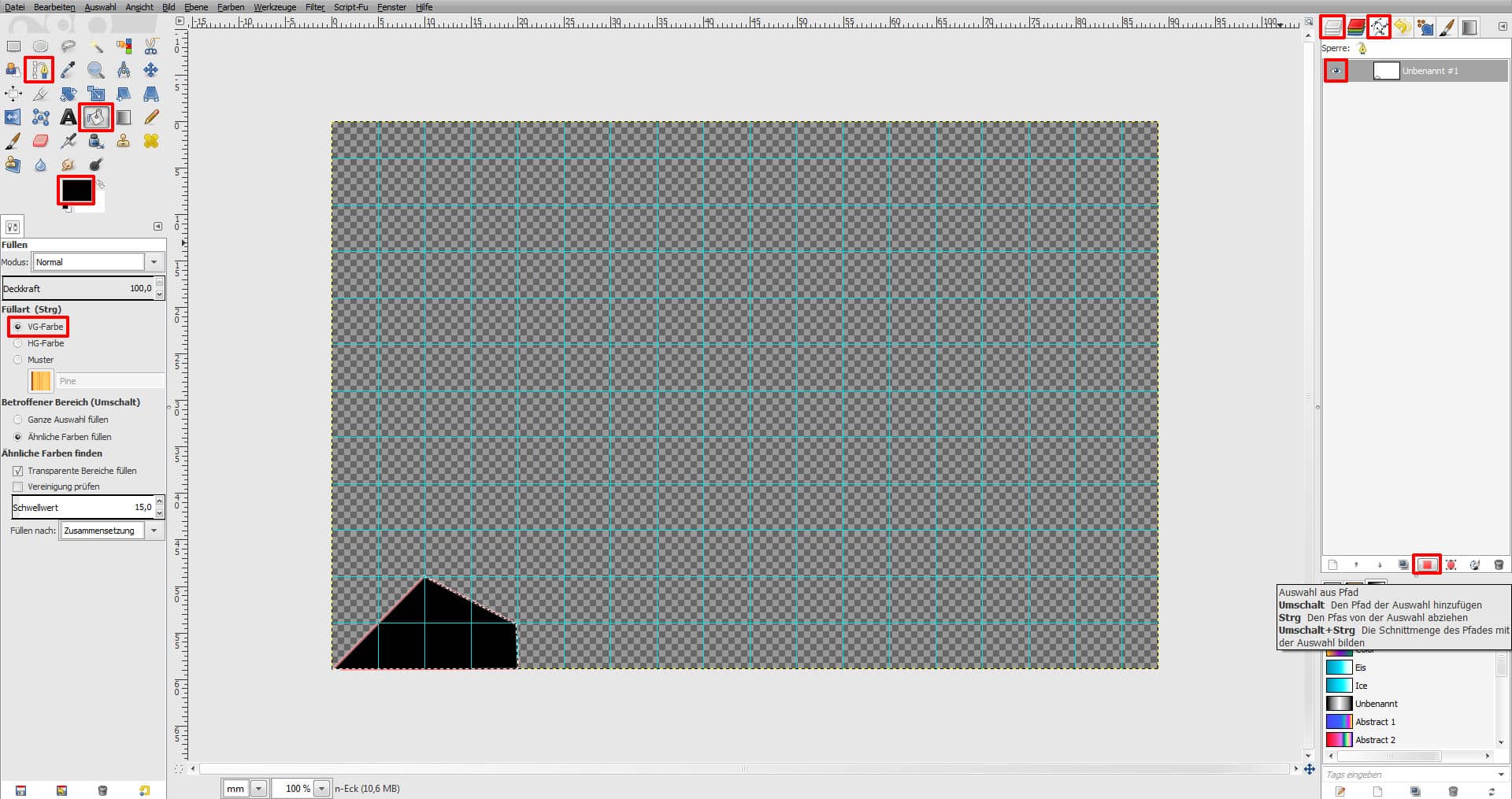Select the Paths tool (Pfade)
This screenshot has width=1512, height=799.
(39, 69)
